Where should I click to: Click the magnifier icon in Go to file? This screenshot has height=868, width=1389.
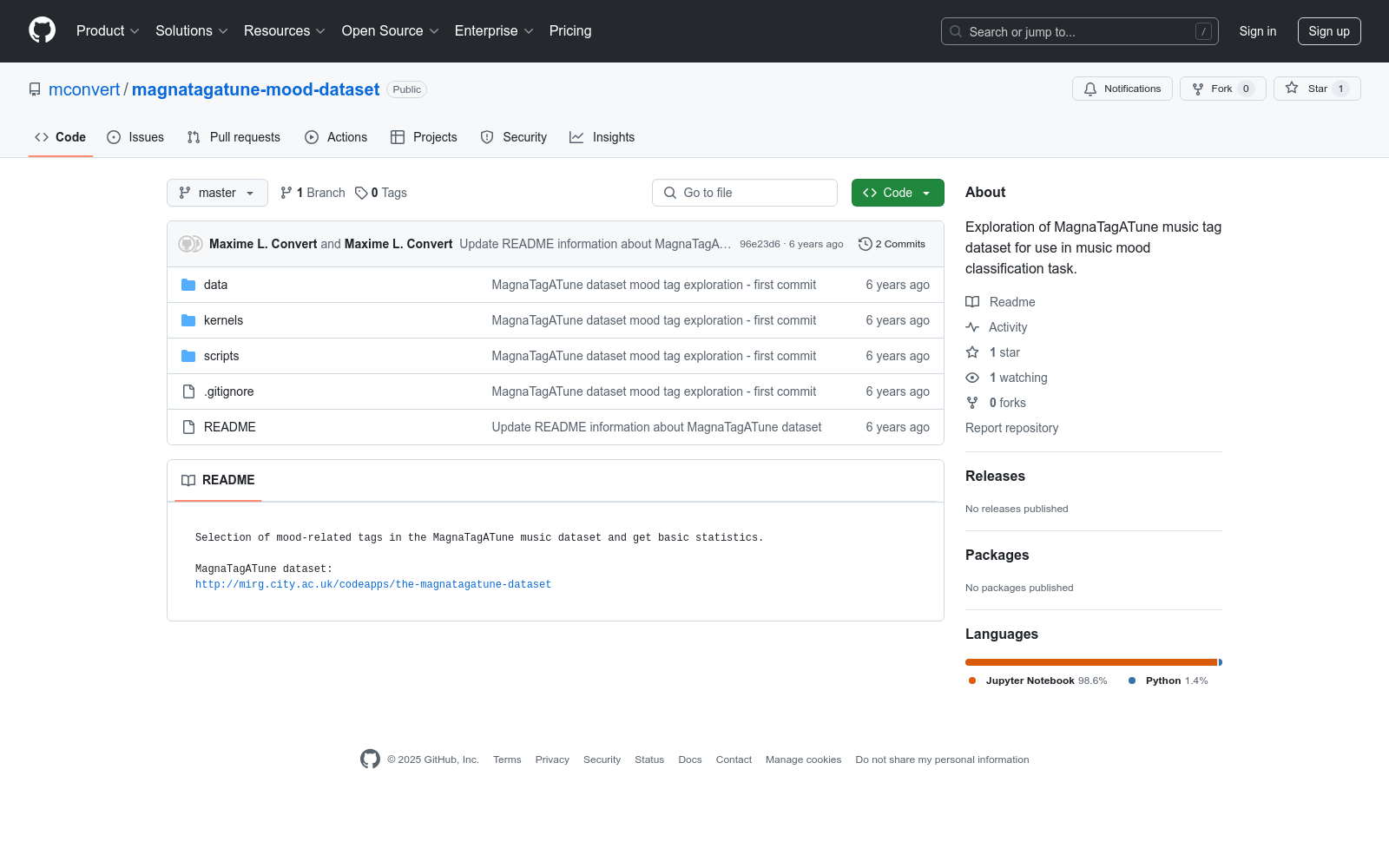pos(670,193)
